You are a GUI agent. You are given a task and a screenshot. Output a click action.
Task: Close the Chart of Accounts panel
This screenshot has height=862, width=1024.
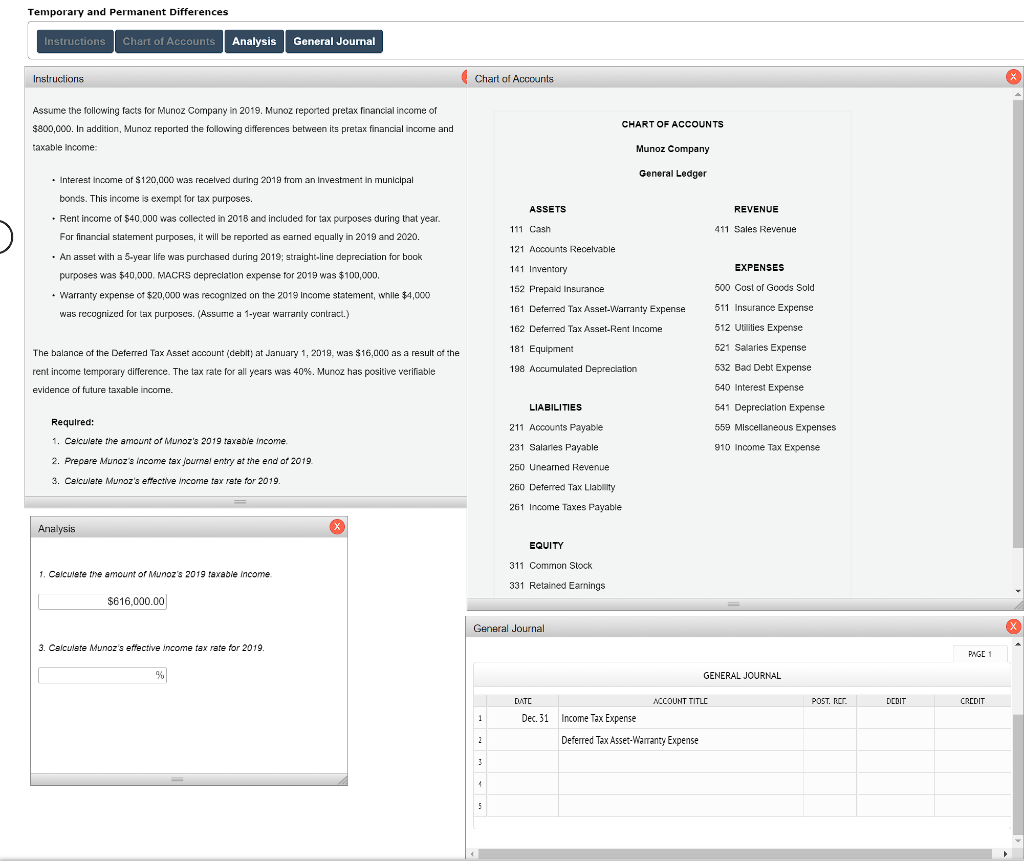1013,77
